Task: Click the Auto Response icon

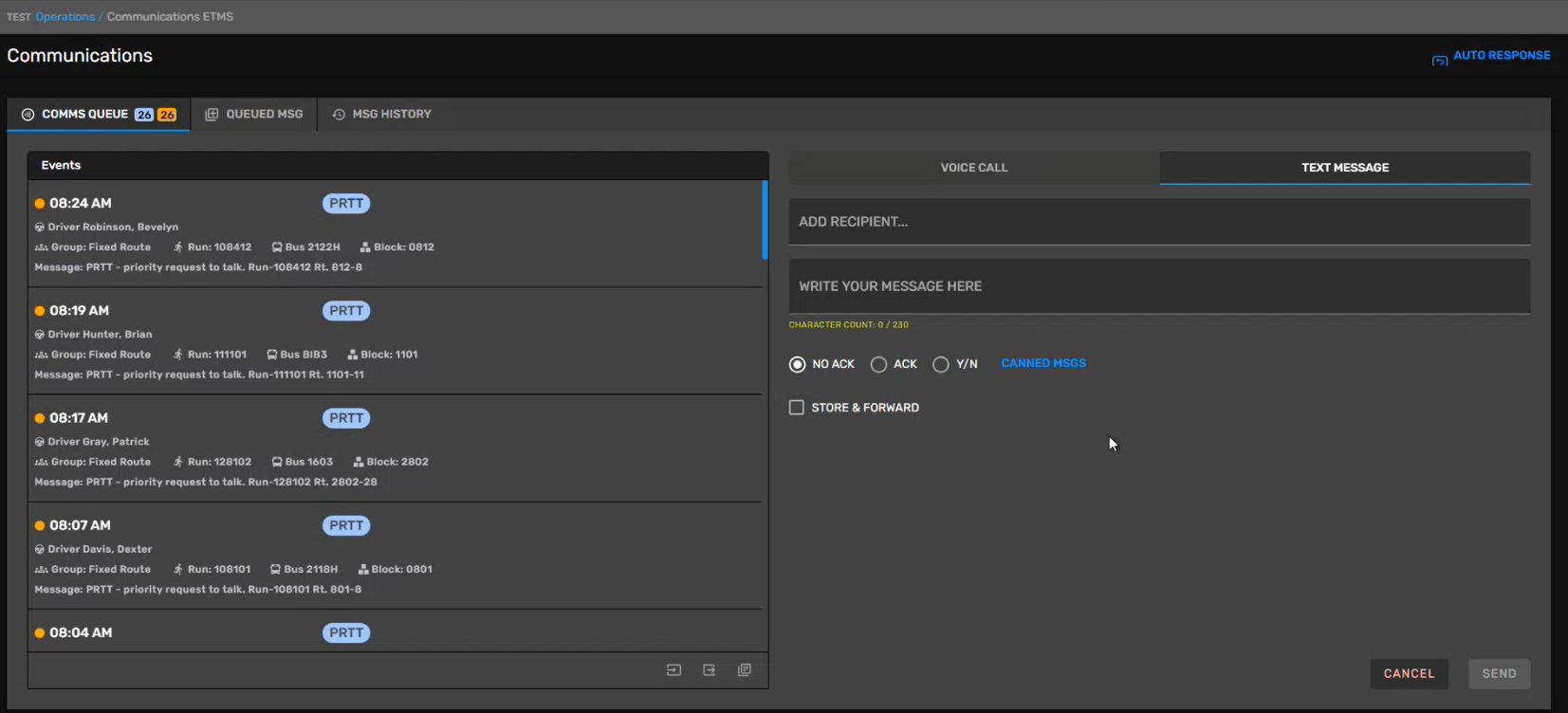Action: [x=1439, y=60]
